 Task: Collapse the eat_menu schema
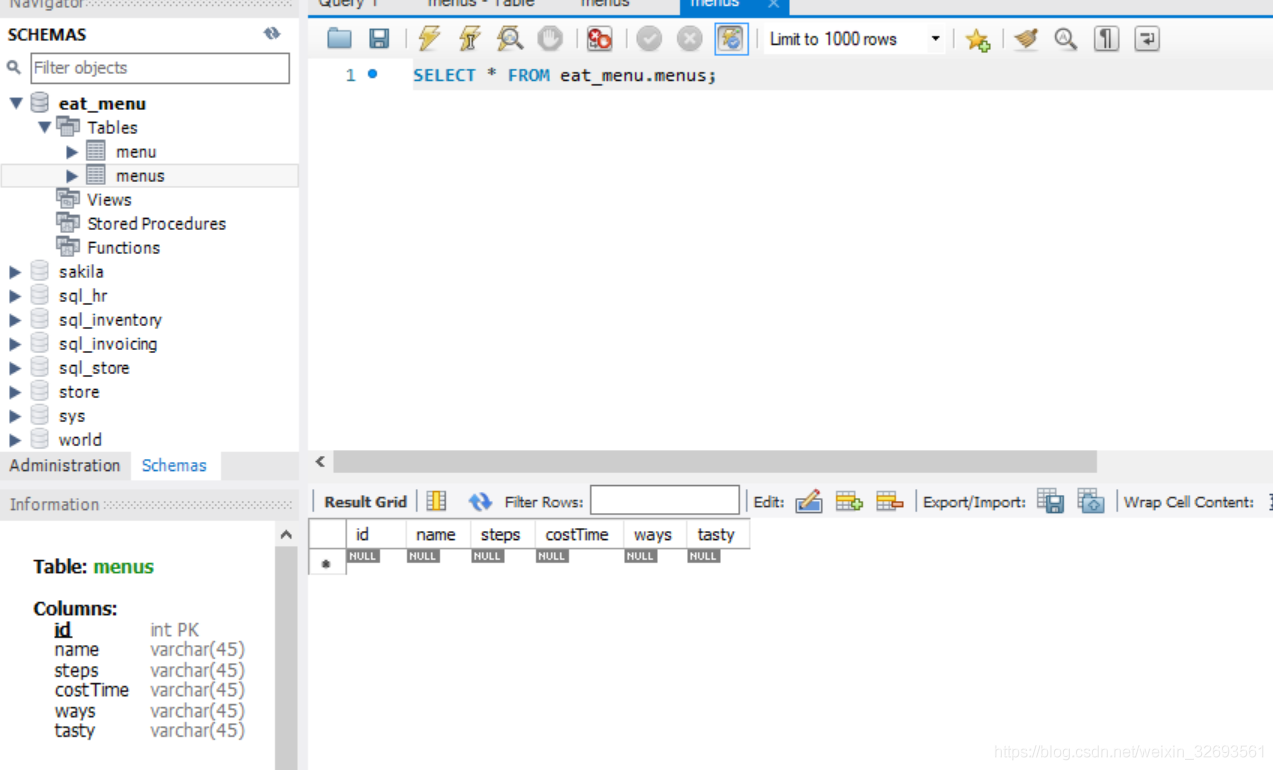coord(16,103)
